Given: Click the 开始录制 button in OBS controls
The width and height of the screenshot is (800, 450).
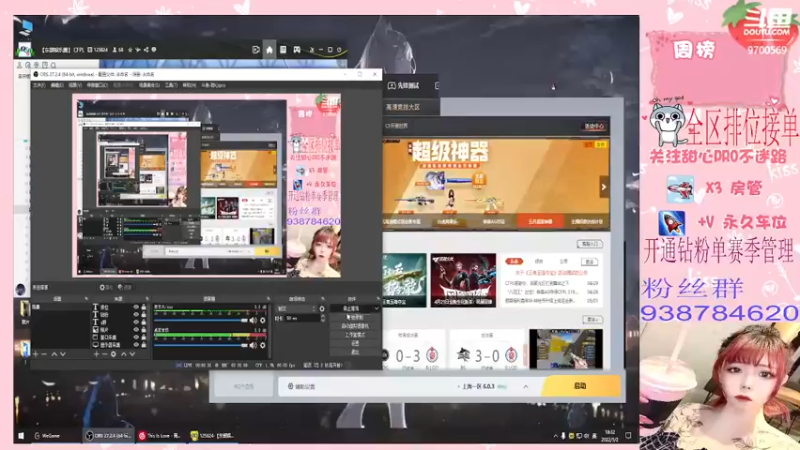Looking at the screenshot, I should (356, 317).
